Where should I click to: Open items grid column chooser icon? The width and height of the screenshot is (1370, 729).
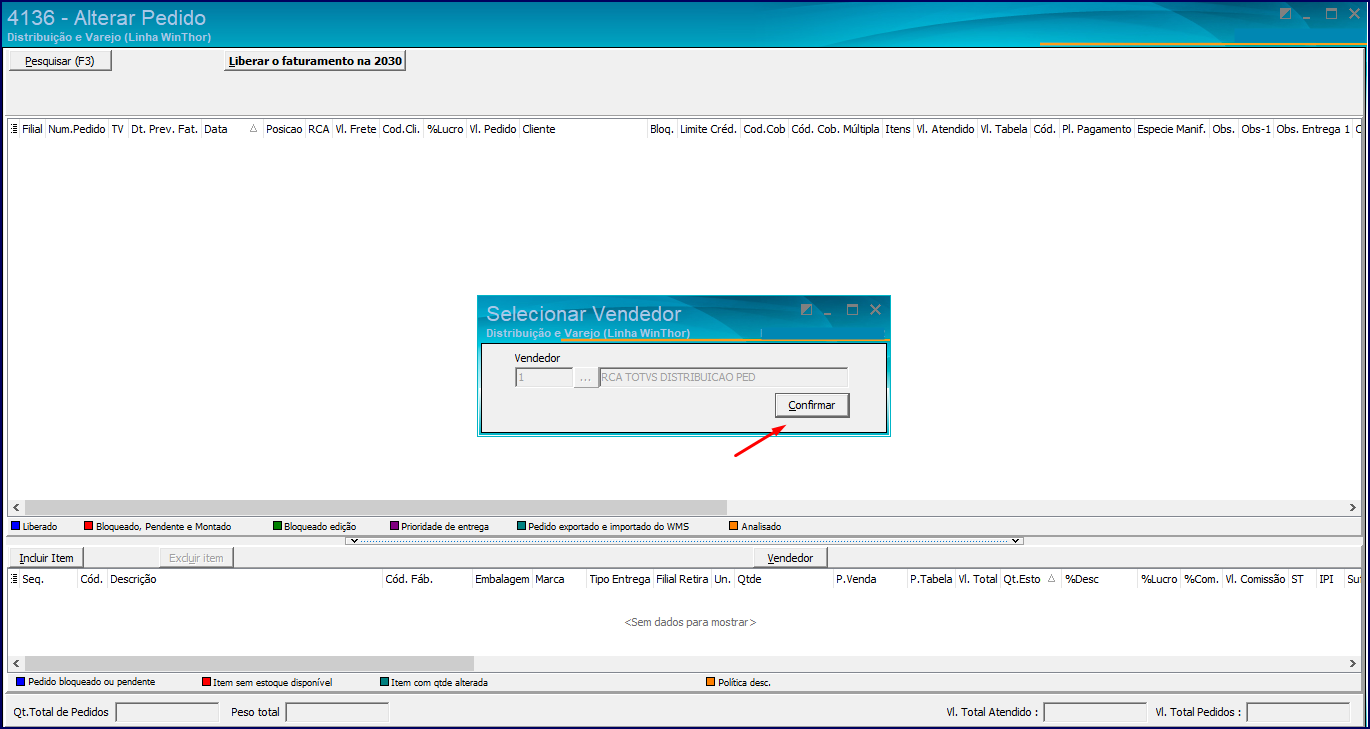coord(14,579)
